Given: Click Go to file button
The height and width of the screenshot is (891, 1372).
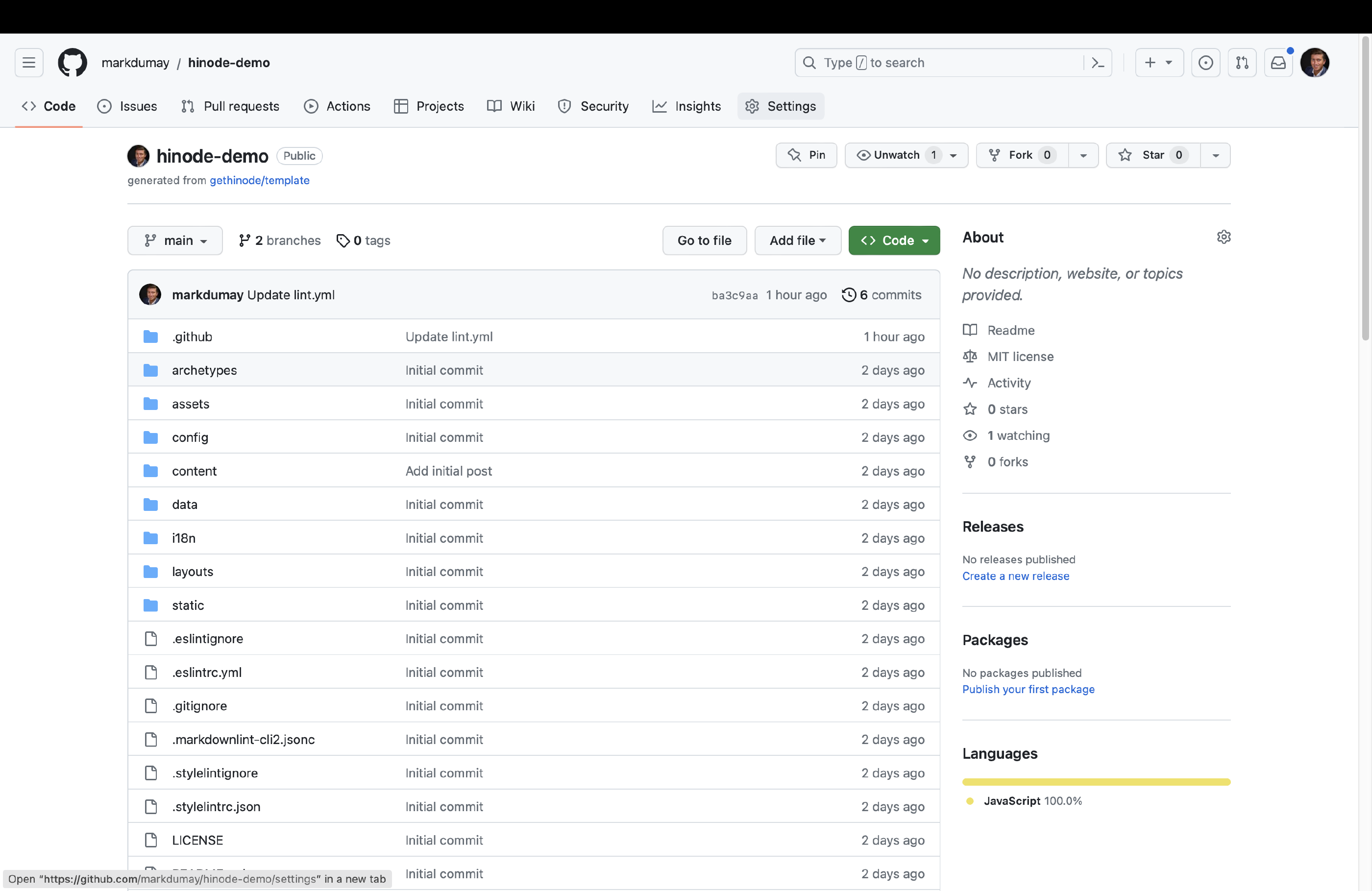Looking at the screenshot, I should coord(705,240).
